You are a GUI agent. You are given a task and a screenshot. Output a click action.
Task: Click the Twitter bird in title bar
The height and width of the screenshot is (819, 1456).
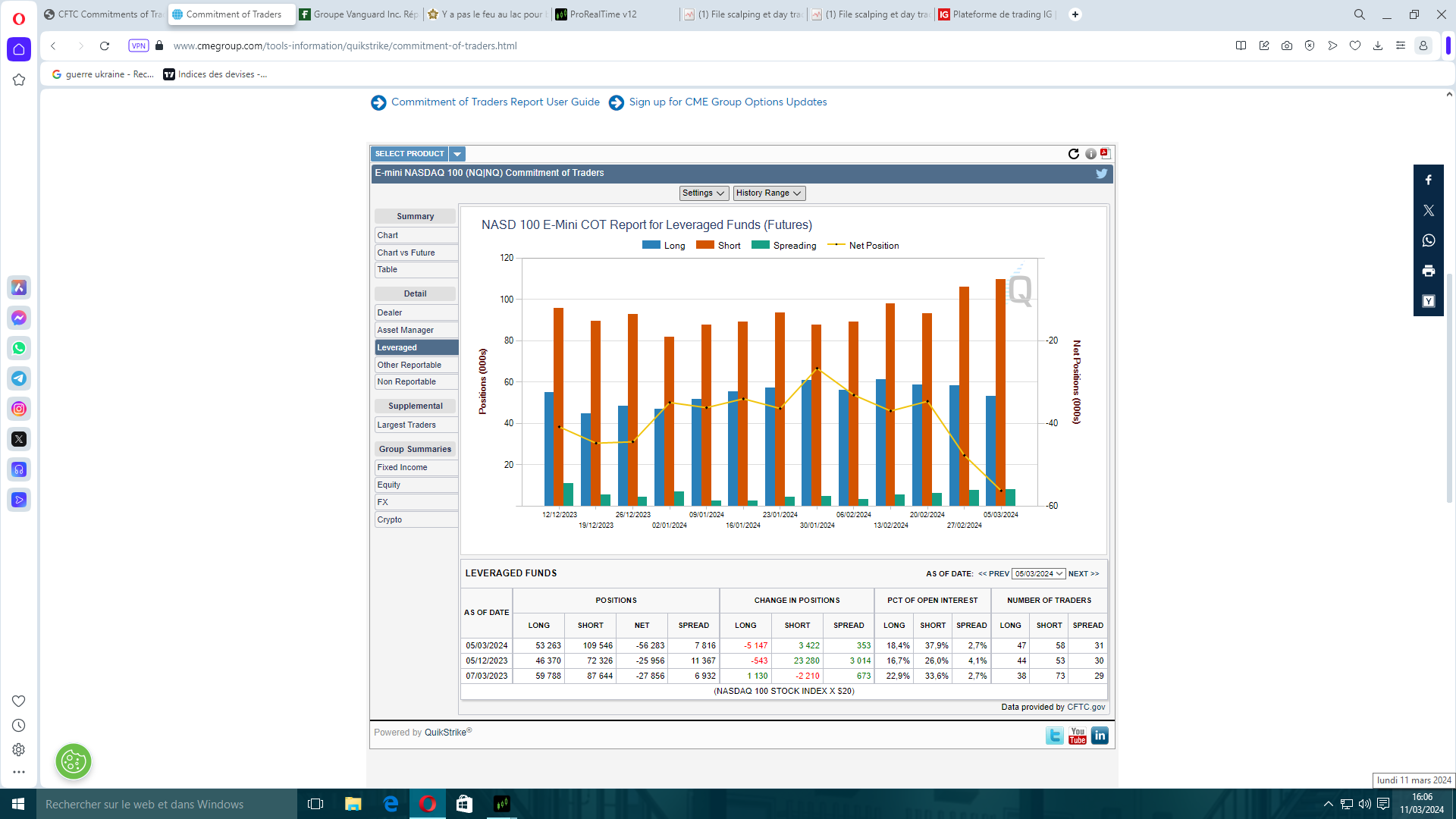(1101, 174)
